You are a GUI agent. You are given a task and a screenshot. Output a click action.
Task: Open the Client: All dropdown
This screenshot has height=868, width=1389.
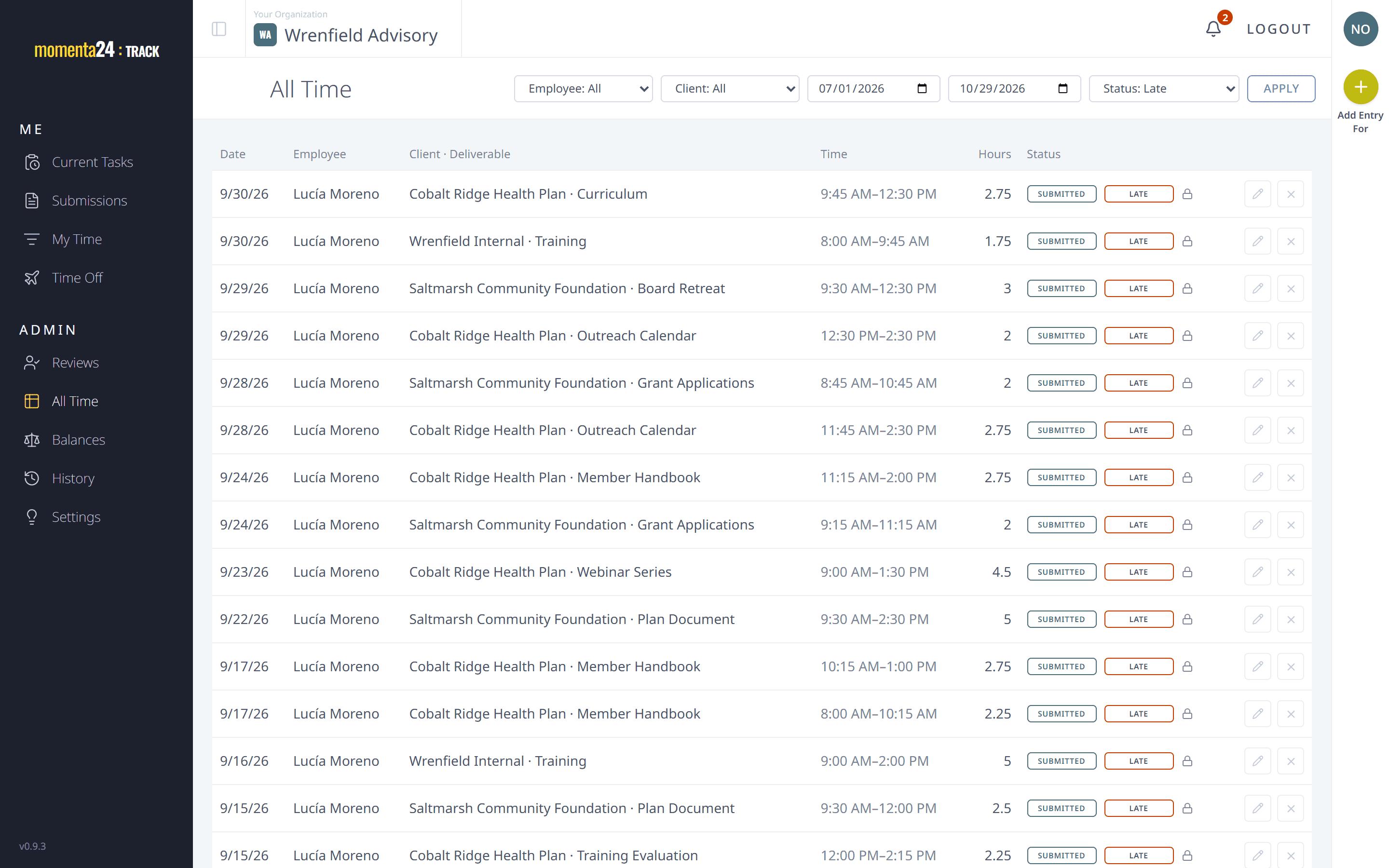pos(730,88)
